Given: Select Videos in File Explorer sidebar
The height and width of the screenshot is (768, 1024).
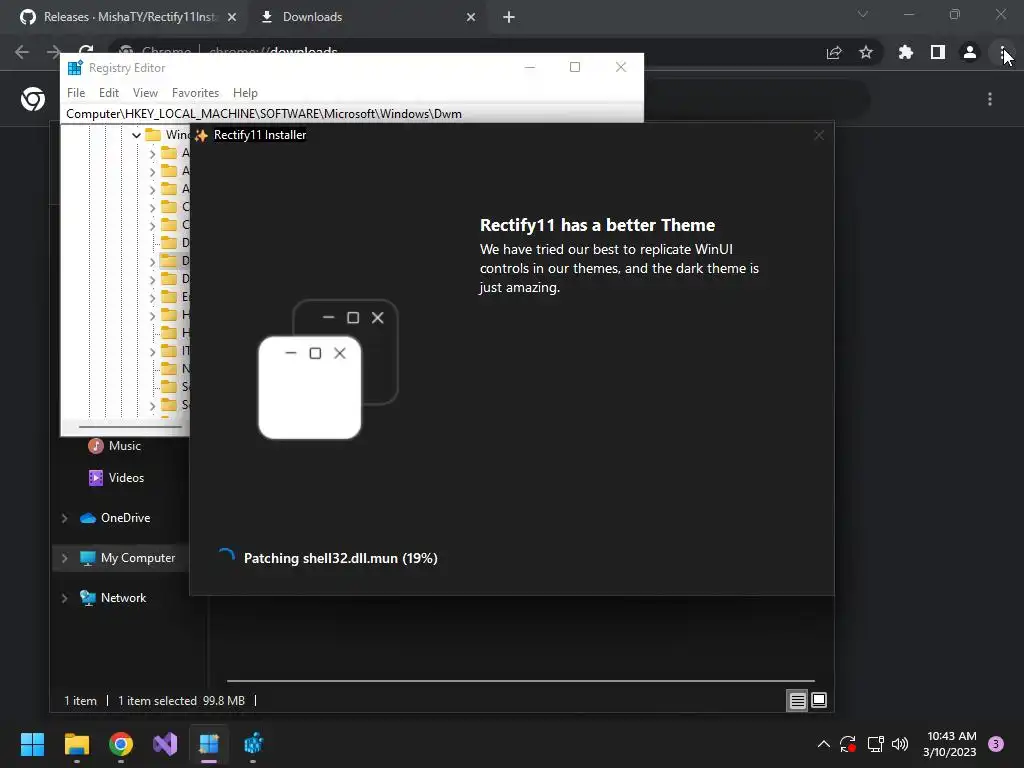Looking at the screenshot, I should 116,478.
